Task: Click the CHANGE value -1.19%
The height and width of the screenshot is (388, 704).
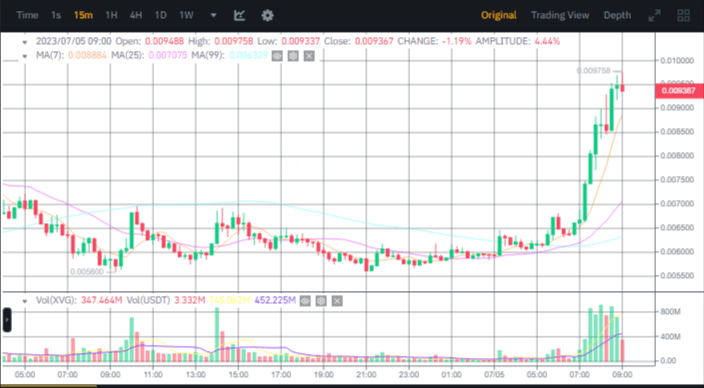Action: (457, 41)
